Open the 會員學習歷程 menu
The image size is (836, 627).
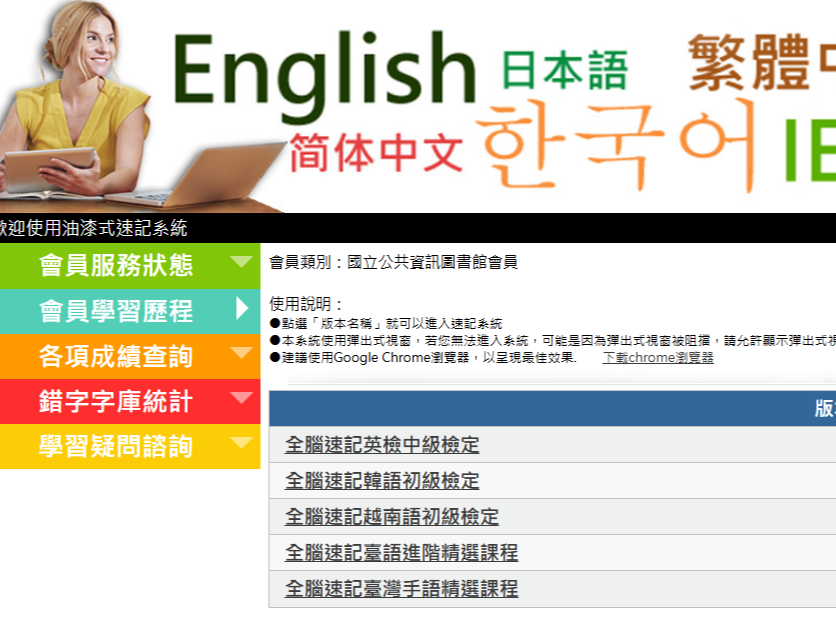pos(130,311)
